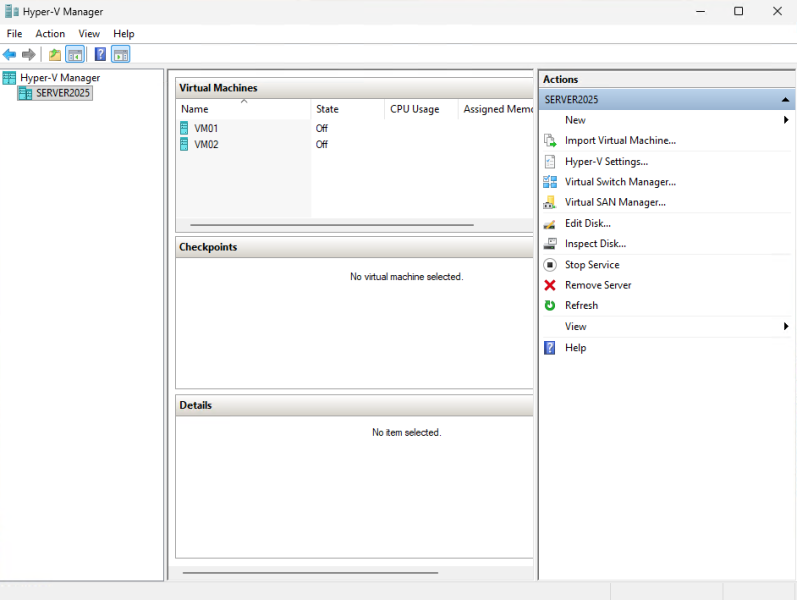The image size is (797, 600).
Task: Select the VM02 row name
Action: (206, 144)
